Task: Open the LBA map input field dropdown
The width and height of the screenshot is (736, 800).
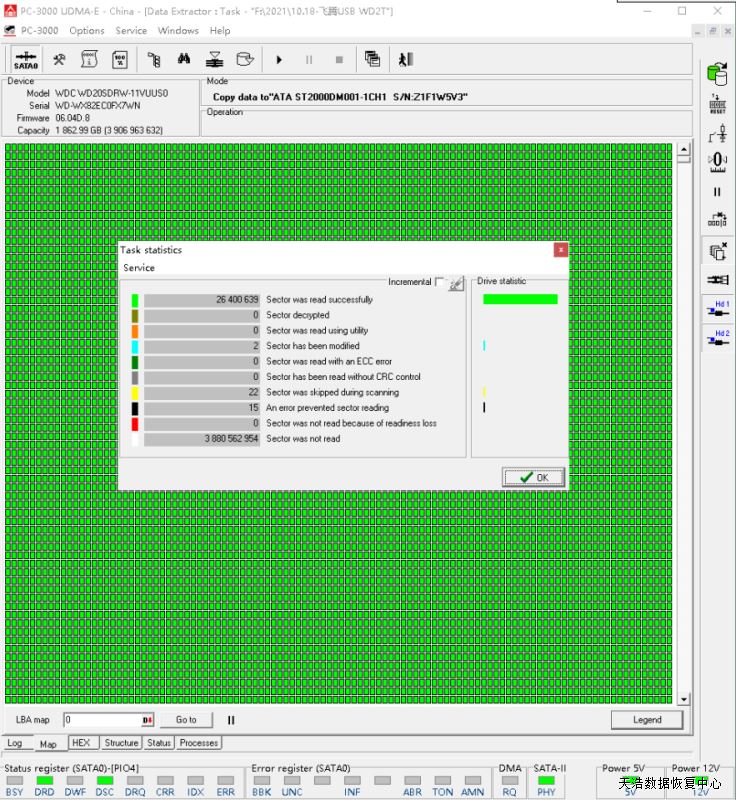Action: point(147,719)
